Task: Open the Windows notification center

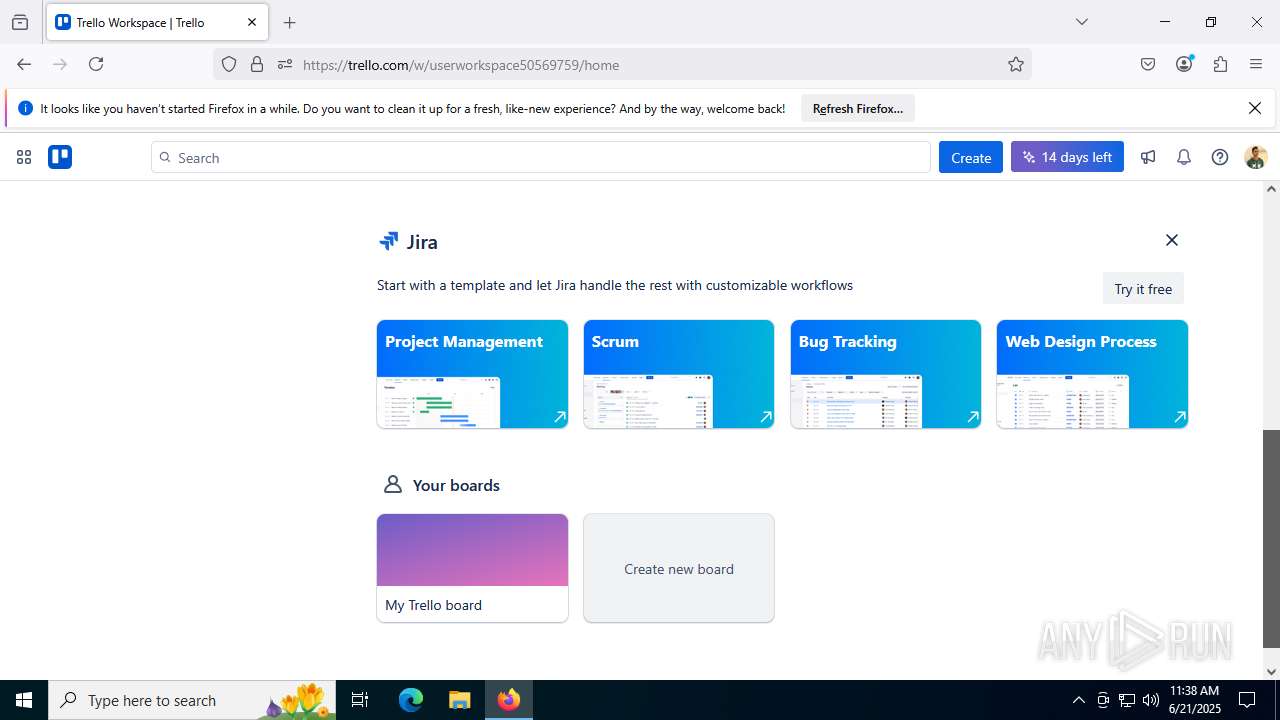Action: click(x=1247, y=700)
